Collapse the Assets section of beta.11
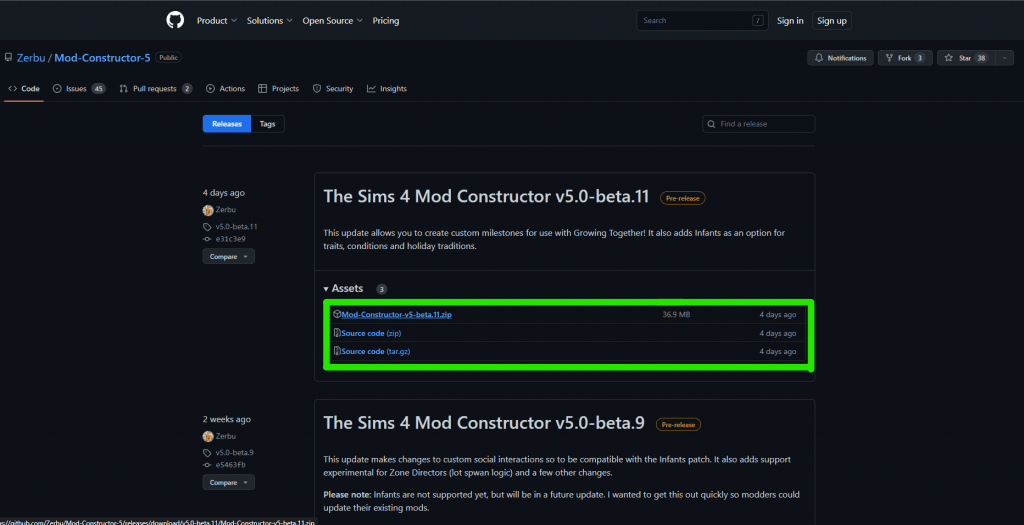The width and height of the screenshot is (1024, 525). (x=344, y=289)
